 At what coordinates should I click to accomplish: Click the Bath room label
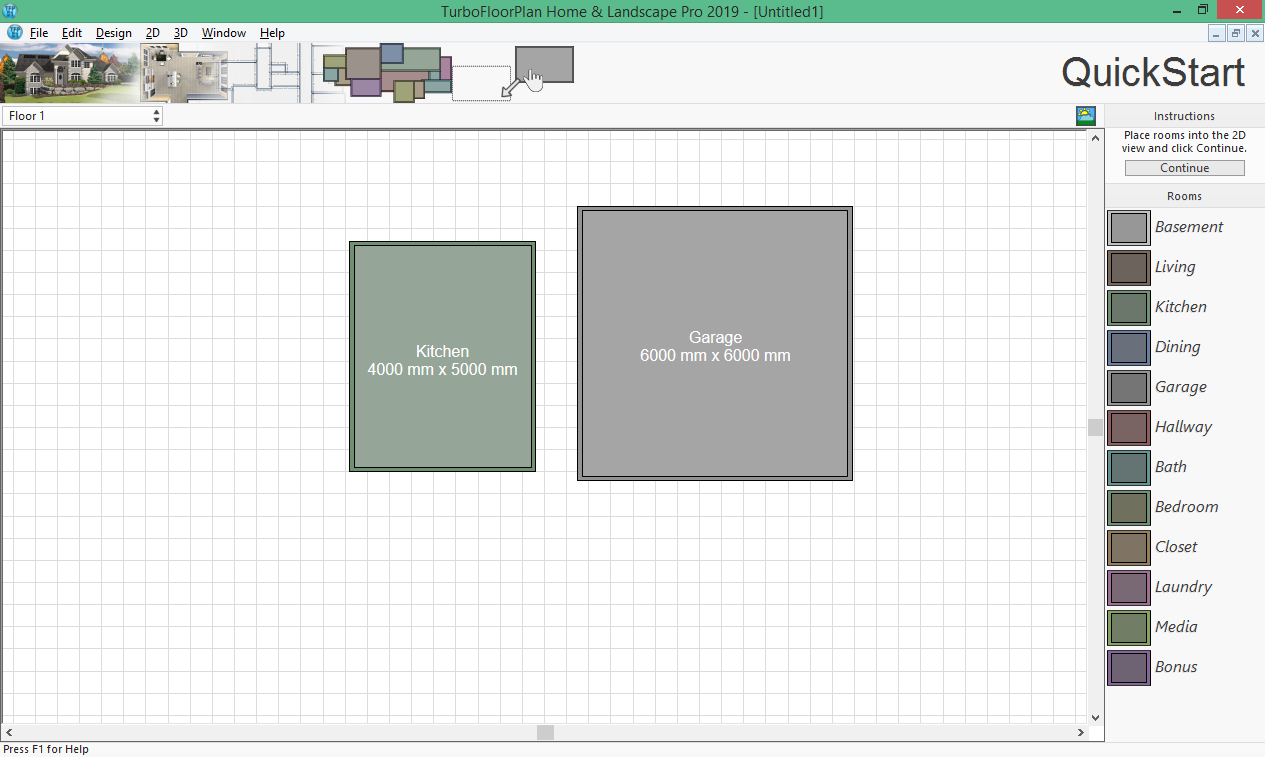pyautogui.click(x=1171, y=467)
